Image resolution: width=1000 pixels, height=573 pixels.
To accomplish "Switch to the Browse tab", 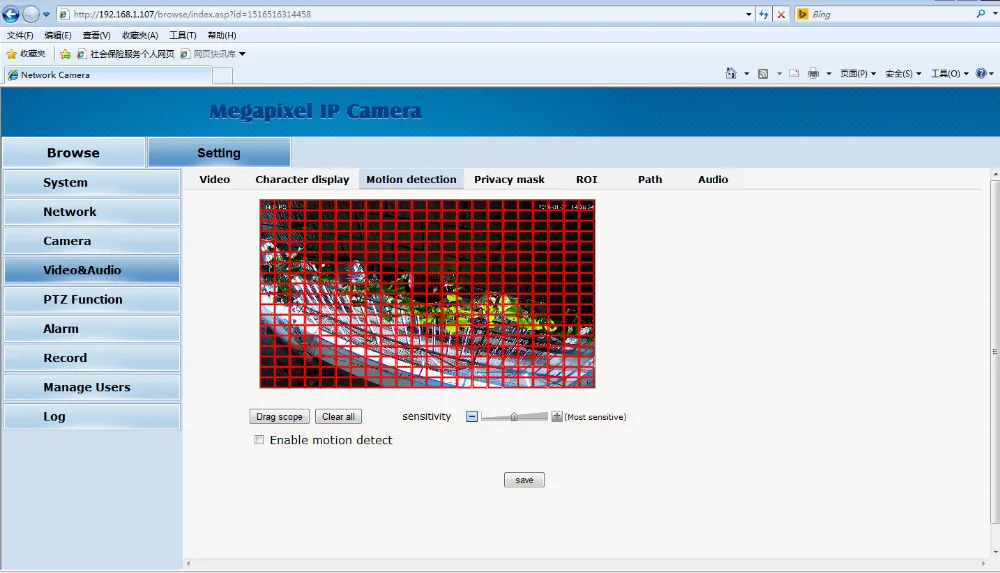I will click(x=73, y=153).
